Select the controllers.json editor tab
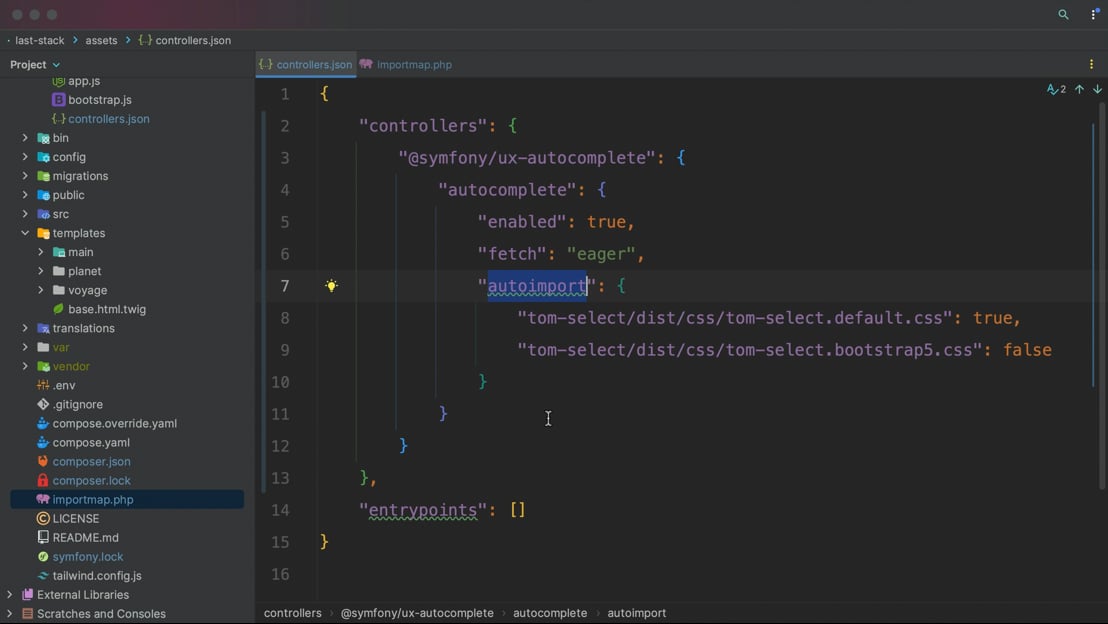This screenshot has height=624, width=1108. tap(313, 64)
